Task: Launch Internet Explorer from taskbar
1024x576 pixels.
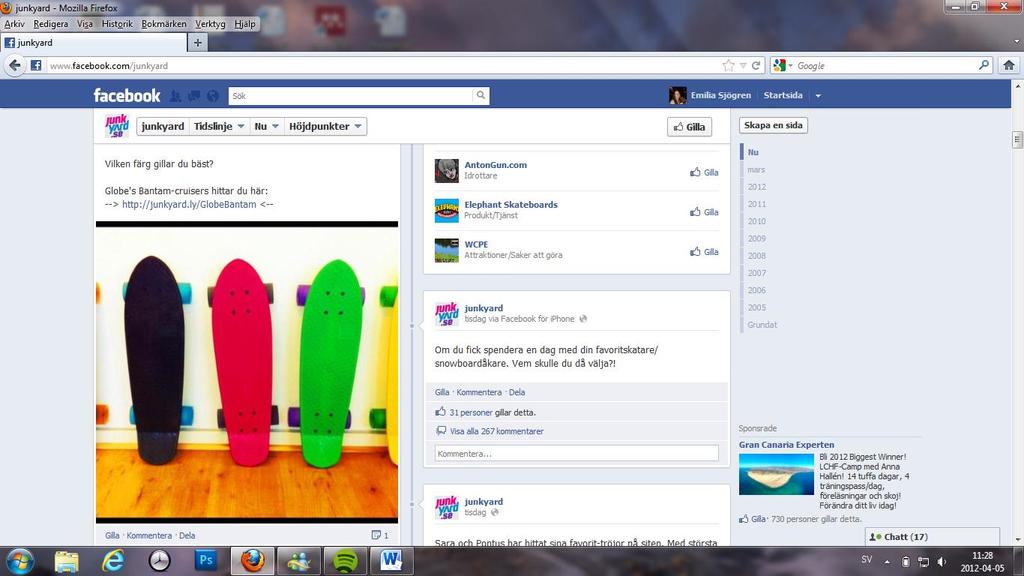Action: click(113, 561)
